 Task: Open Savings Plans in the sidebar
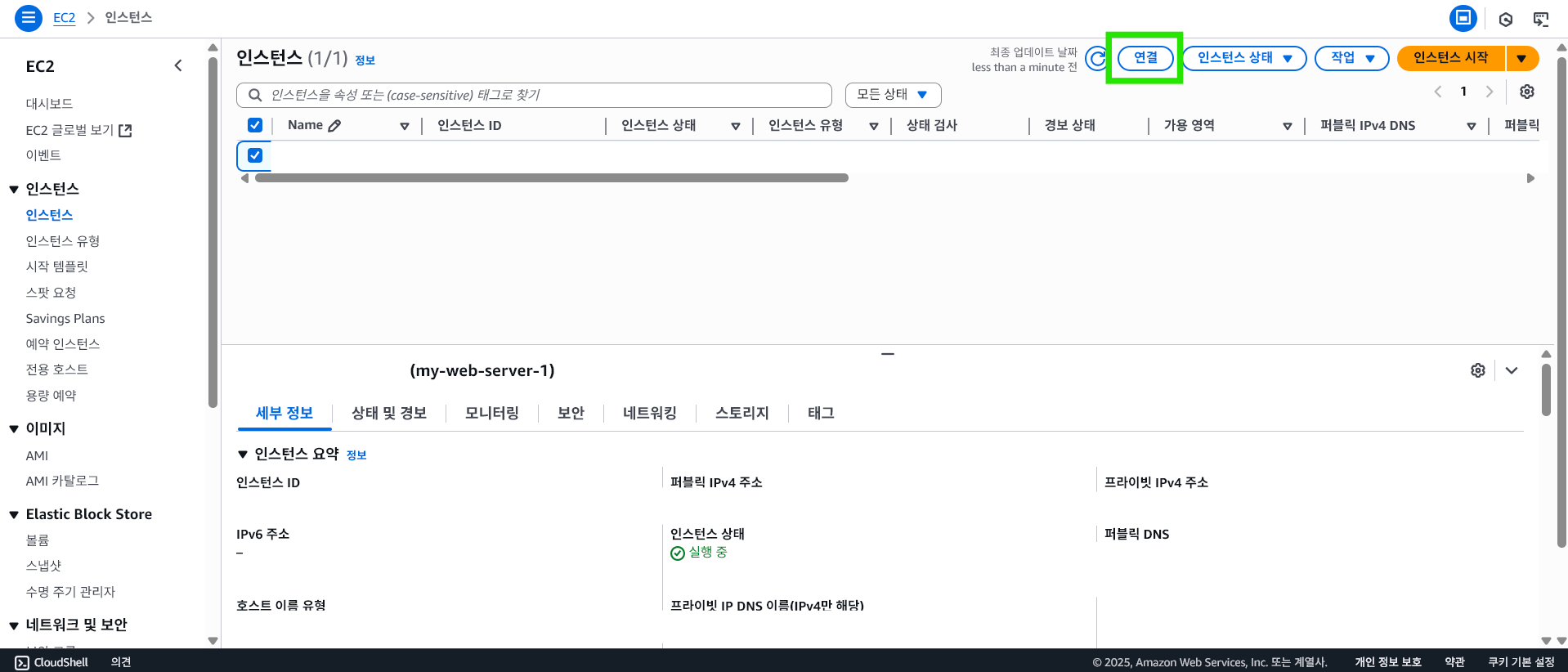tap(65, 319)
